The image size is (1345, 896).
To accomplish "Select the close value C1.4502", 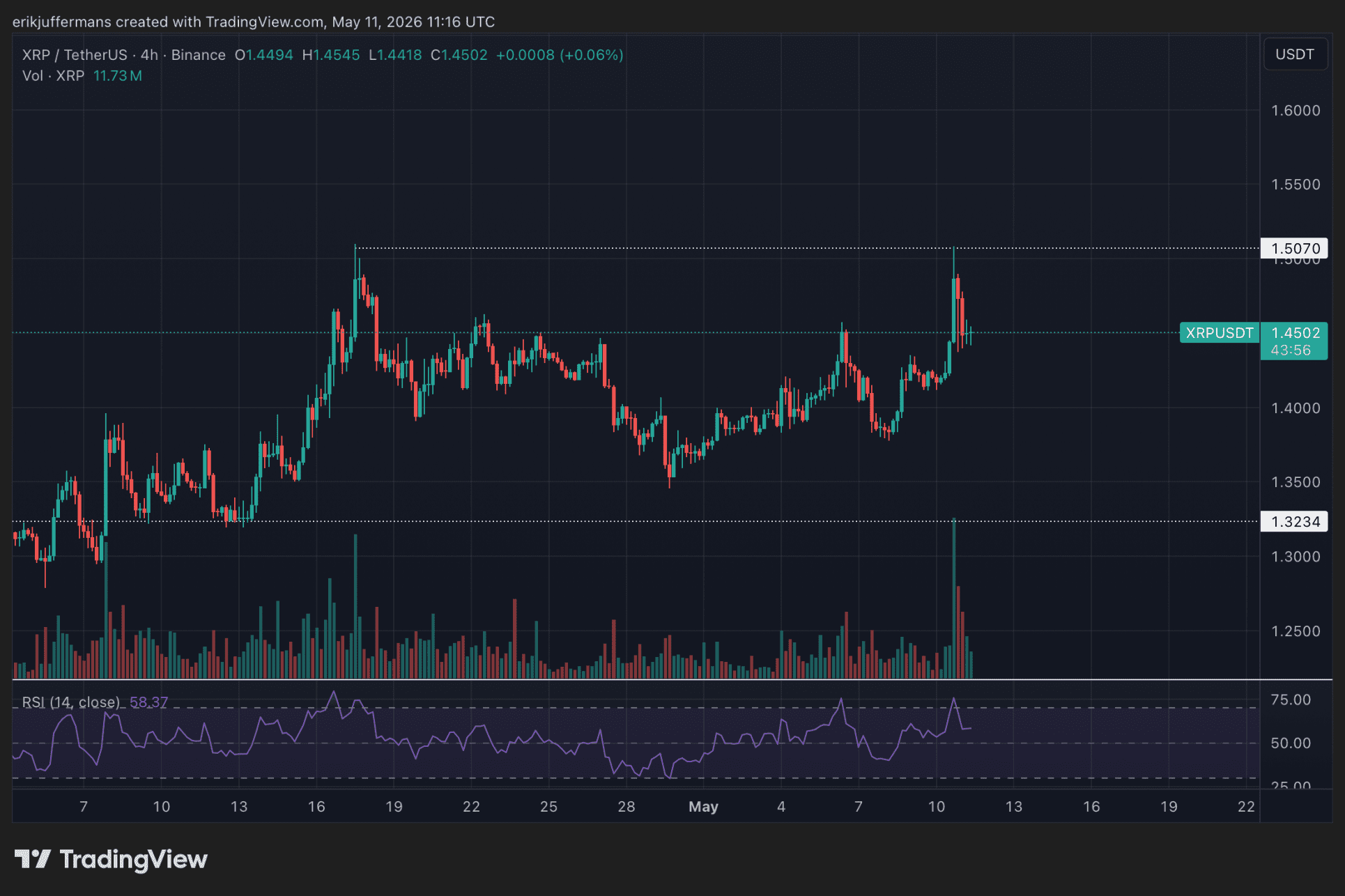I will pyautogui.click(x=459, y=55).
